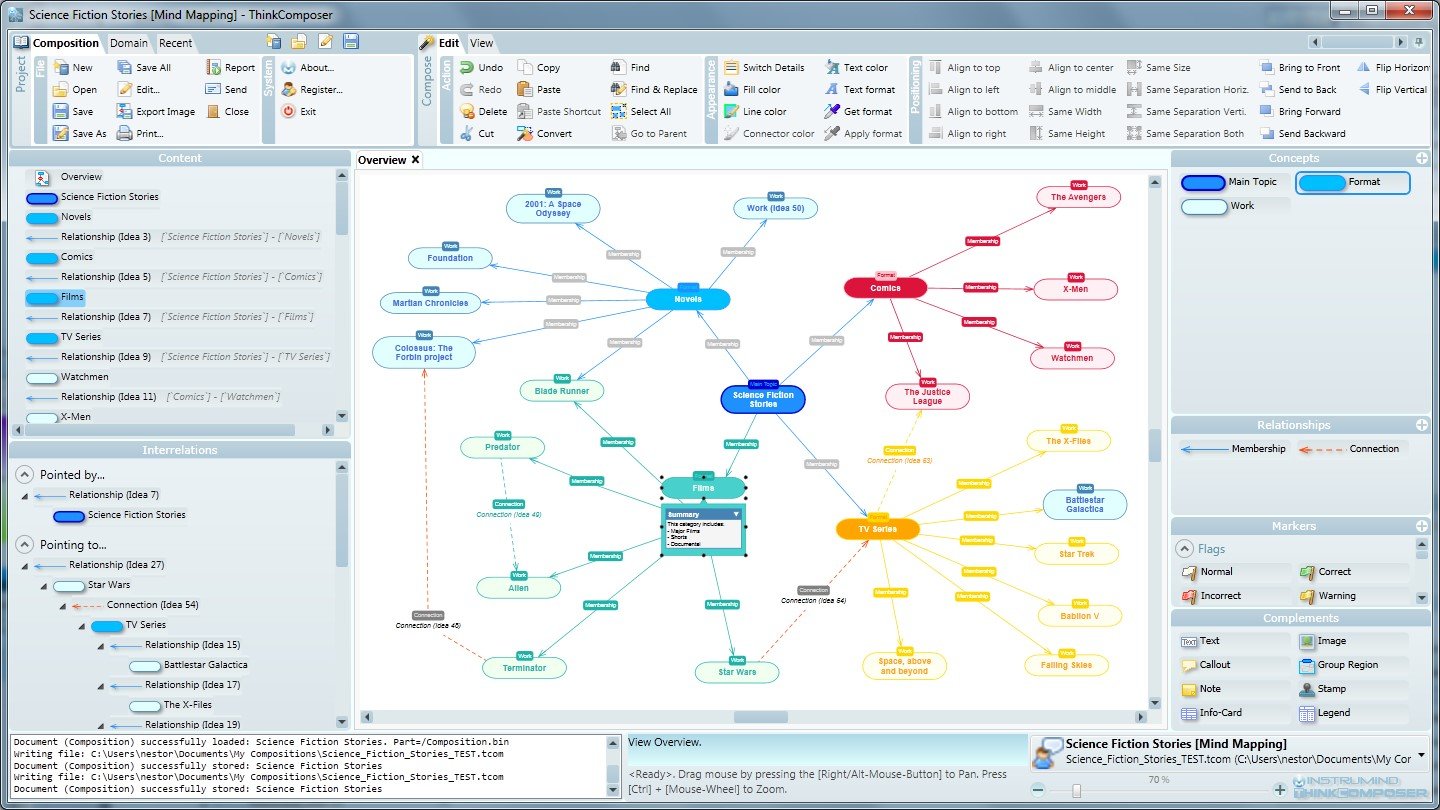Click the Go to Parent icon
Image resolution: width=1440 pixels, height=810 pixels.
click(x=619, y=134)
